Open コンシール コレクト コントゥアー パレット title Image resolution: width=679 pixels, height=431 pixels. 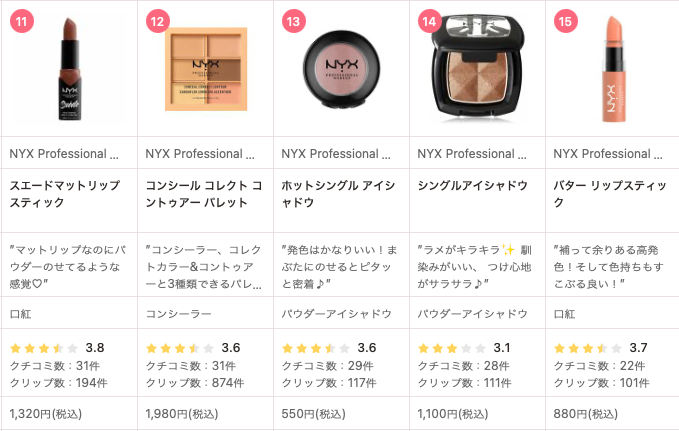[204, 194]
